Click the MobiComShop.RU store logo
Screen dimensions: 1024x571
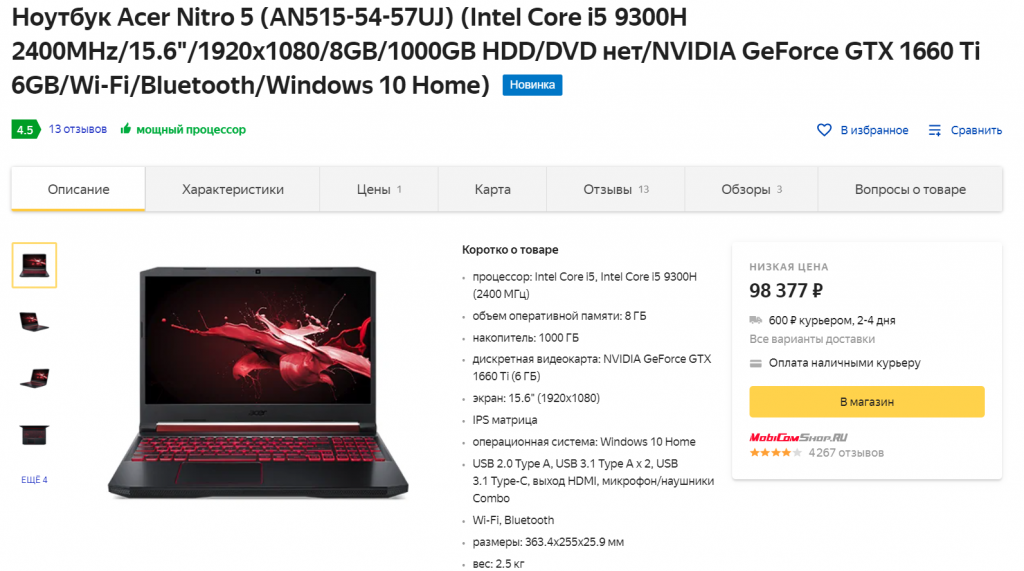coord(798,437)
